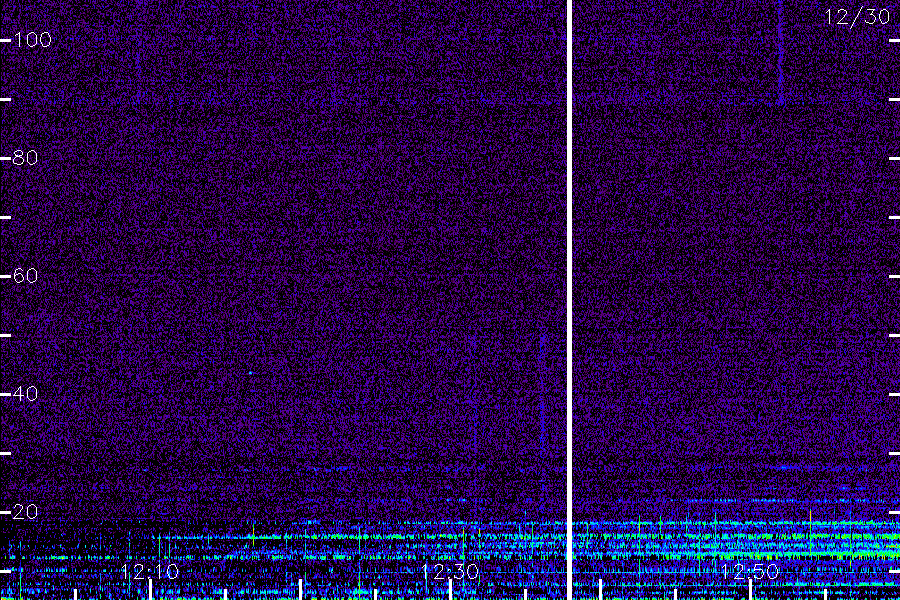Click the 12:30 time label
Image resolution: width=900 pixels, height=600 pixels.
(x=450, y=571)
